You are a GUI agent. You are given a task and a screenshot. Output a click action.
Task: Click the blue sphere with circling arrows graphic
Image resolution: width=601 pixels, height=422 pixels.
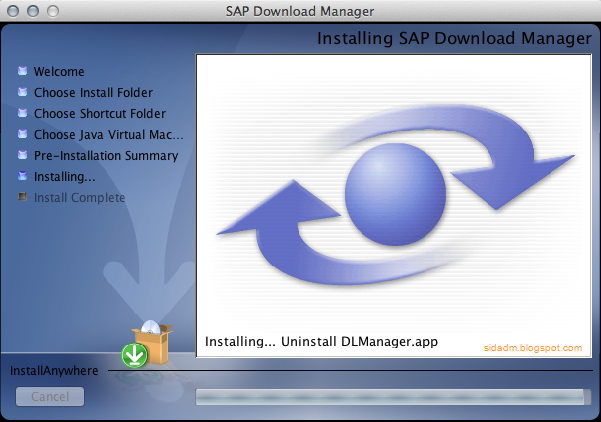click(396, 195)
